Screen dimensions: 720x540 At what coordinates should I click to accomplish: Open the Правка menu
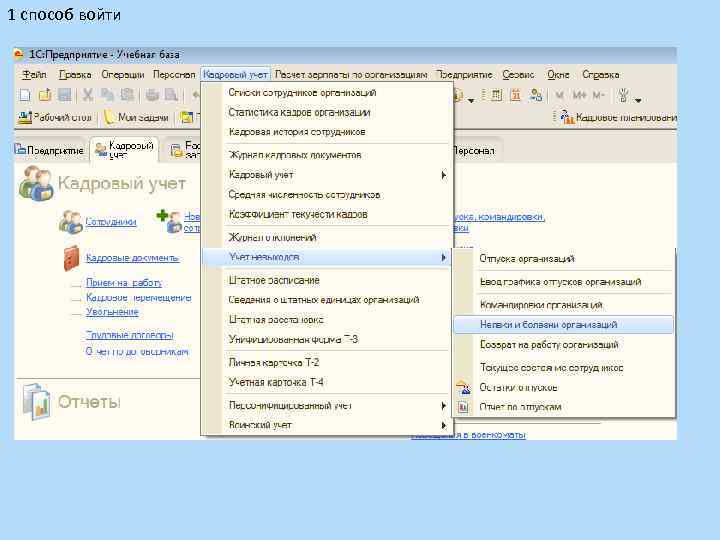pos(75,74)
